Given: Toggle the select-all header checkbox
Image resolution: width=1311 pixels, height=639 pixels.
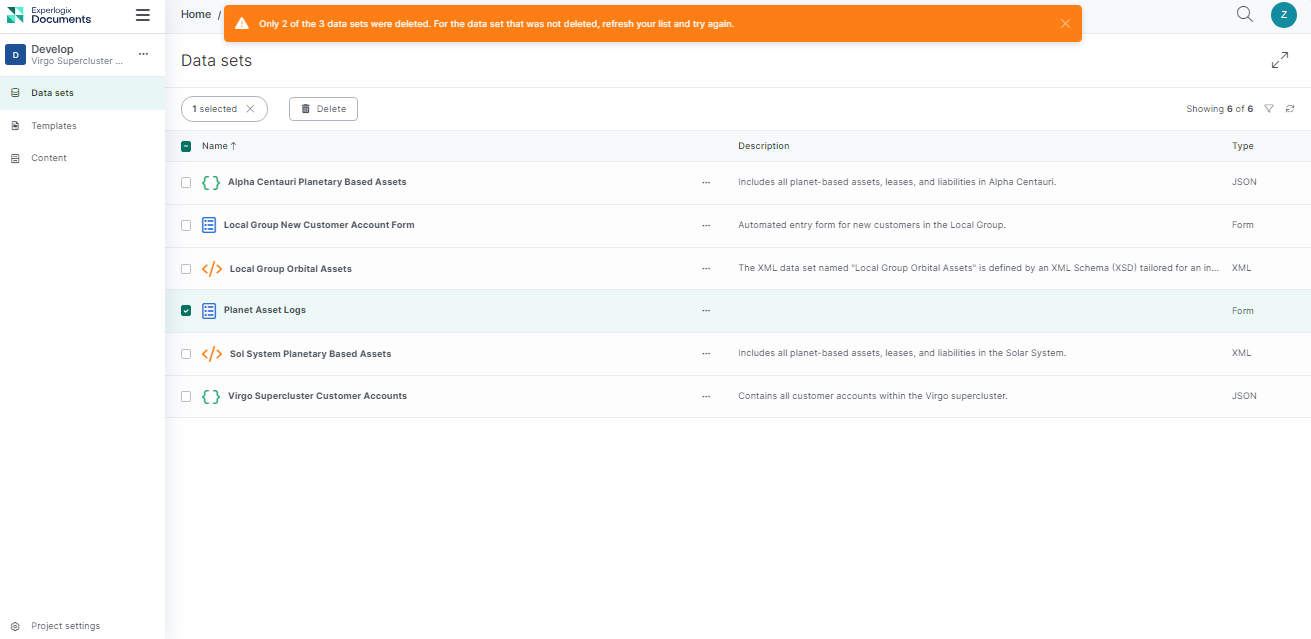Looking at the screenshot, I should point(186,146).
